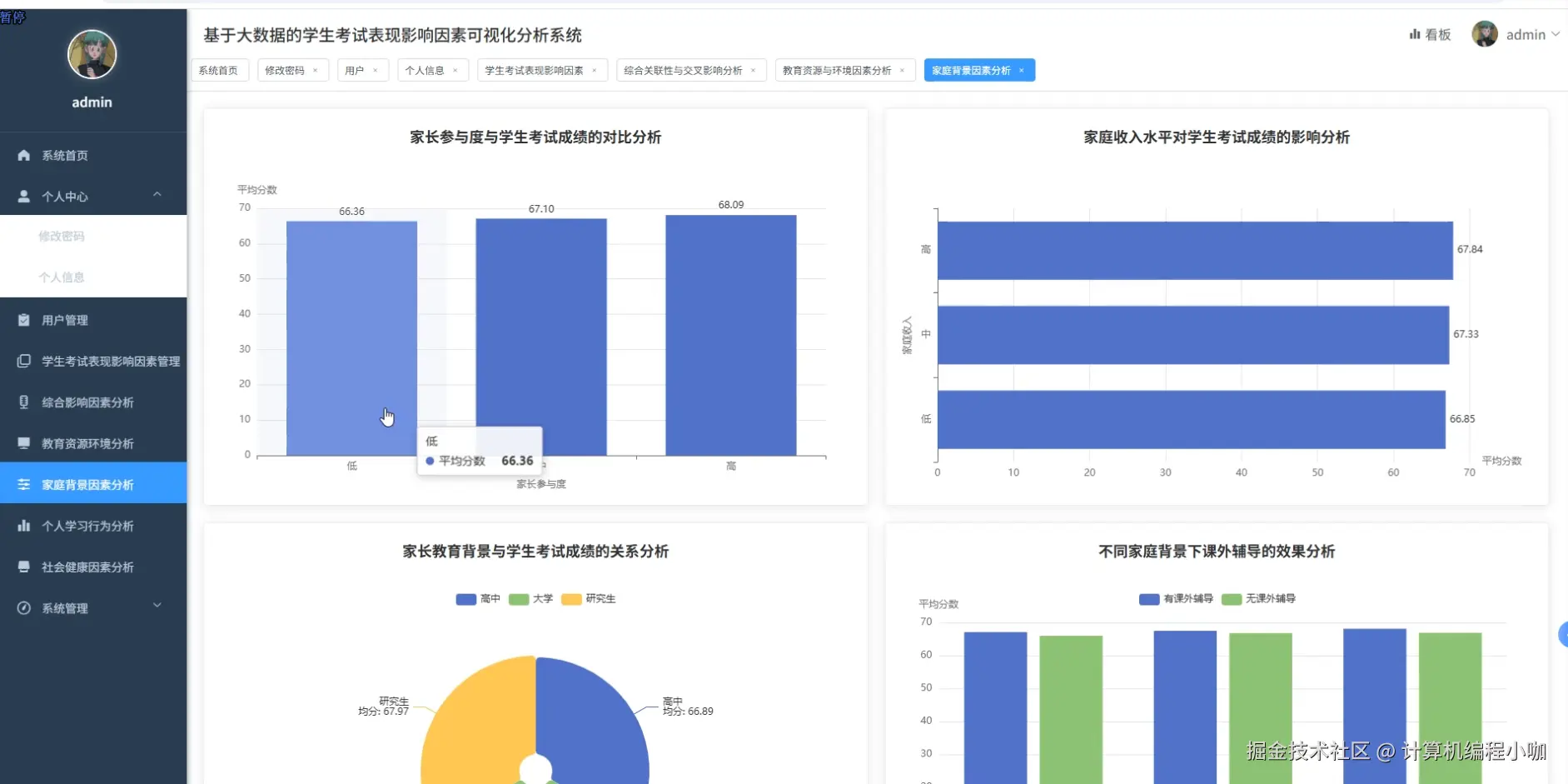This screenshot has width=1568, height=784.
Task: Click the 68.09 高 bar in 家长参与度 chart
Action: 731,335
